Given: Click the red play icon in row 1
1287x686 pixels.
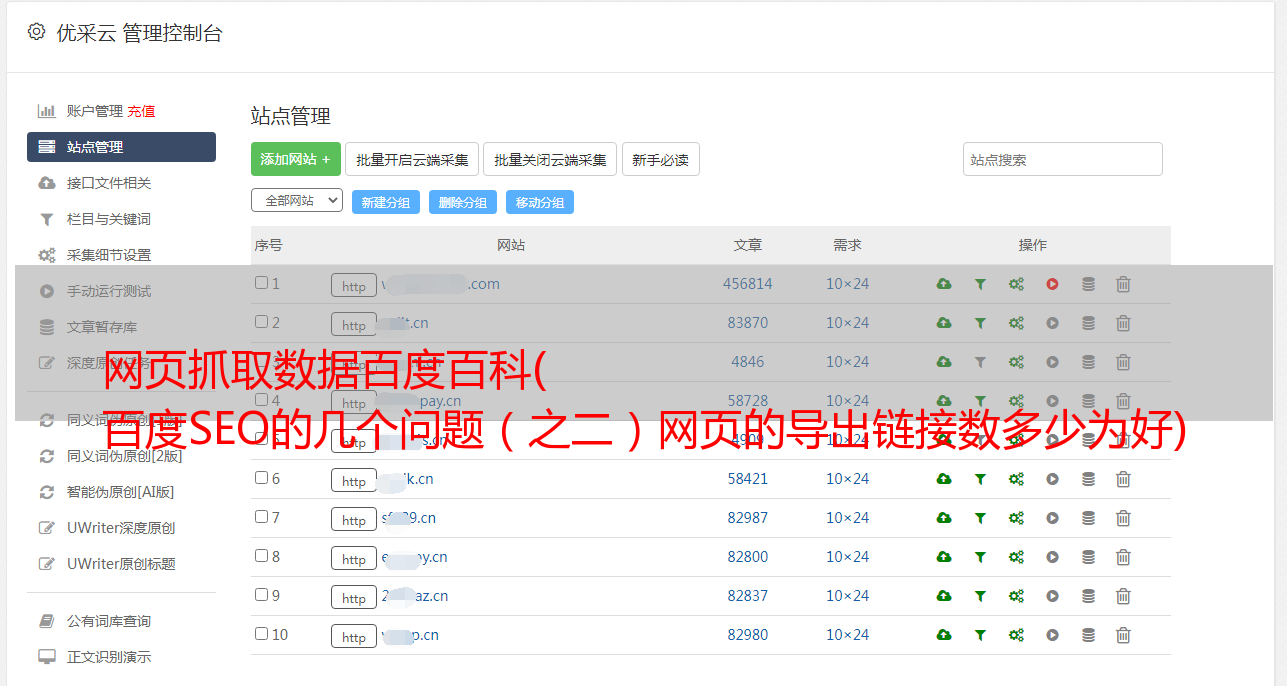Looking at the screenshot, I should click(x=1052, y=284).
